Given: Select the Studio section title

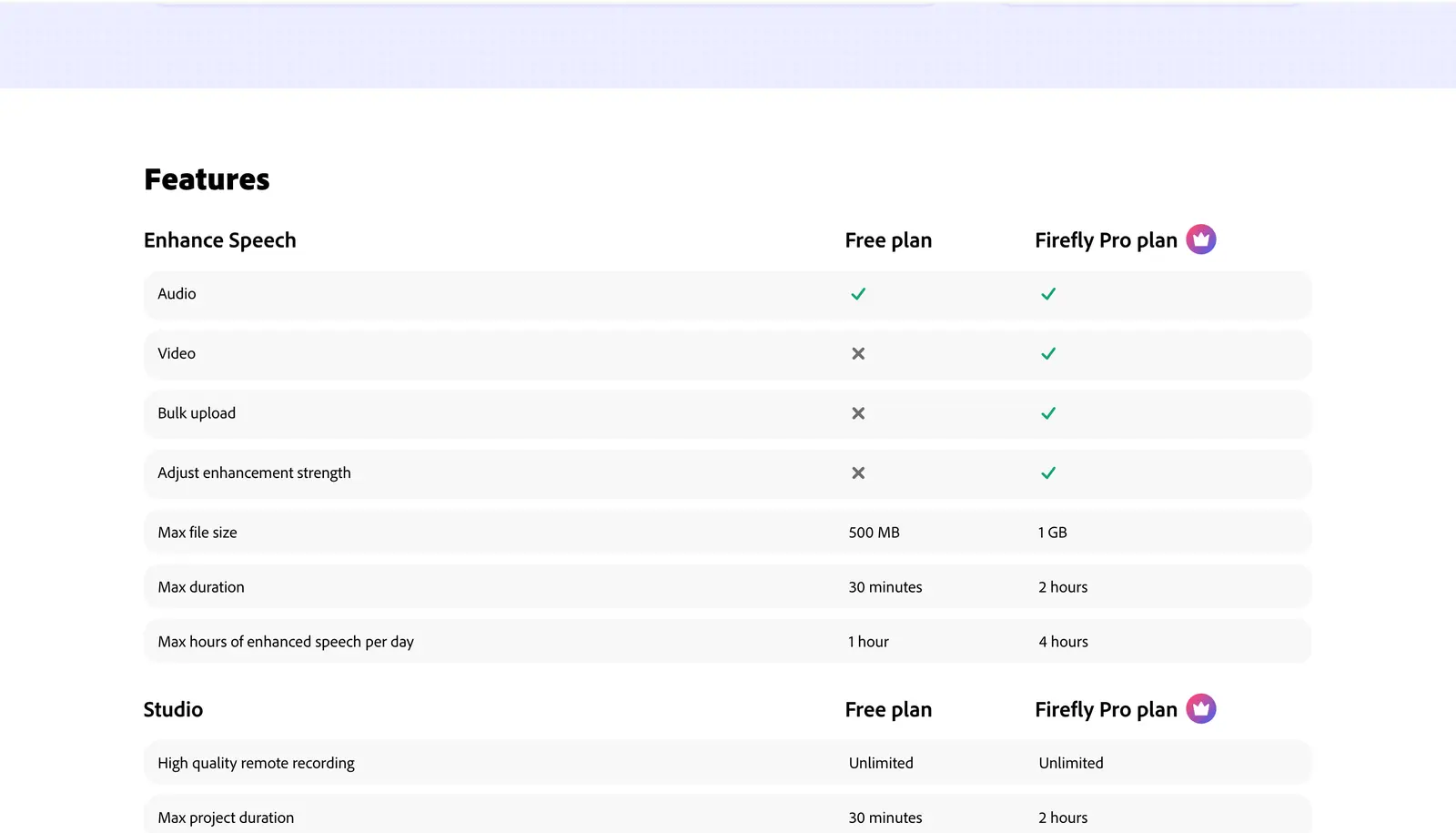Looking at the screenshot, I should tap(173, 709).
